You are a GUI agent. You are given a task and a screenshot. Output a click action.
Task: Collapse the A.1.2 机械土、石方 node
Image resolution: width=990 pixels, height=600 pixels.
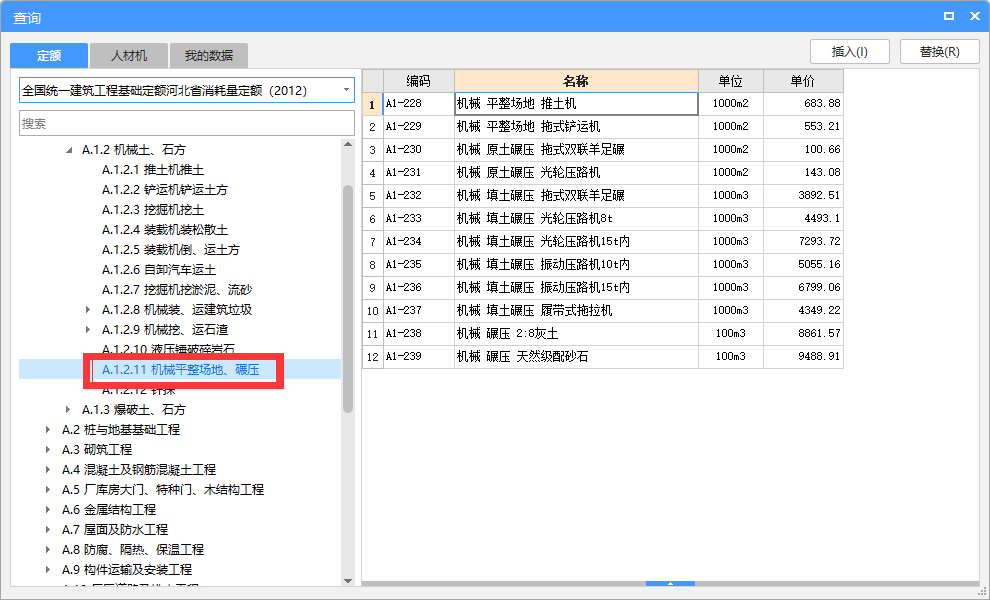69,150
